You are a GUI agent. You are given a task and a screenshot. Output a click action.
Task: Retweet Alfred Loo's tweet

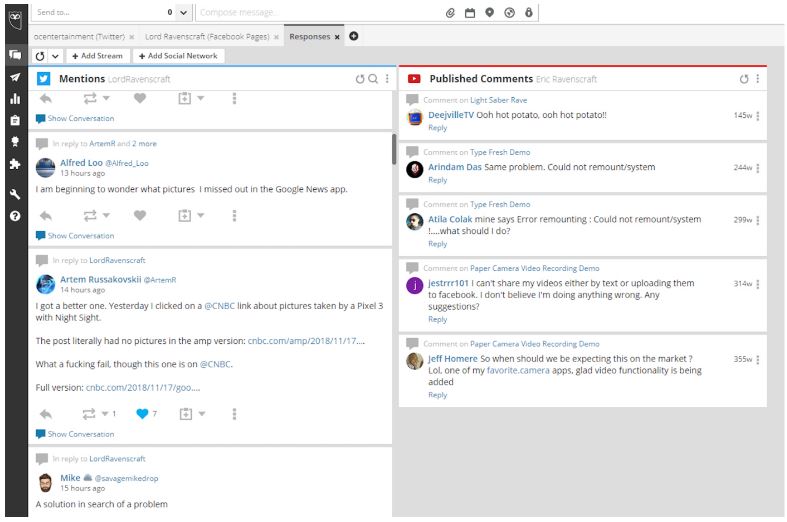[x=90, y=216]
